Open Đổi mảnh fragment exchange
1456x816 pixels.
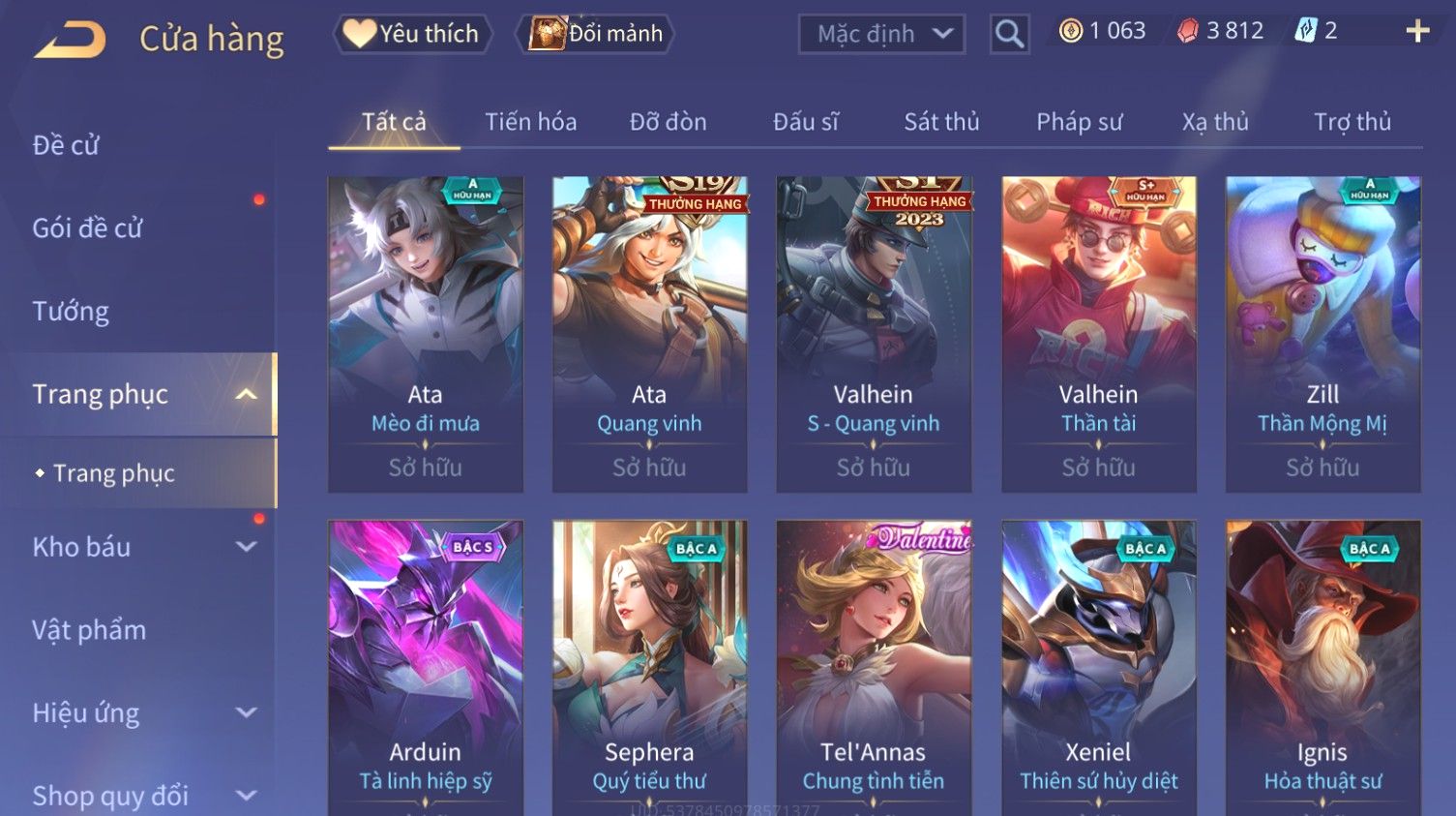(596, 34)
